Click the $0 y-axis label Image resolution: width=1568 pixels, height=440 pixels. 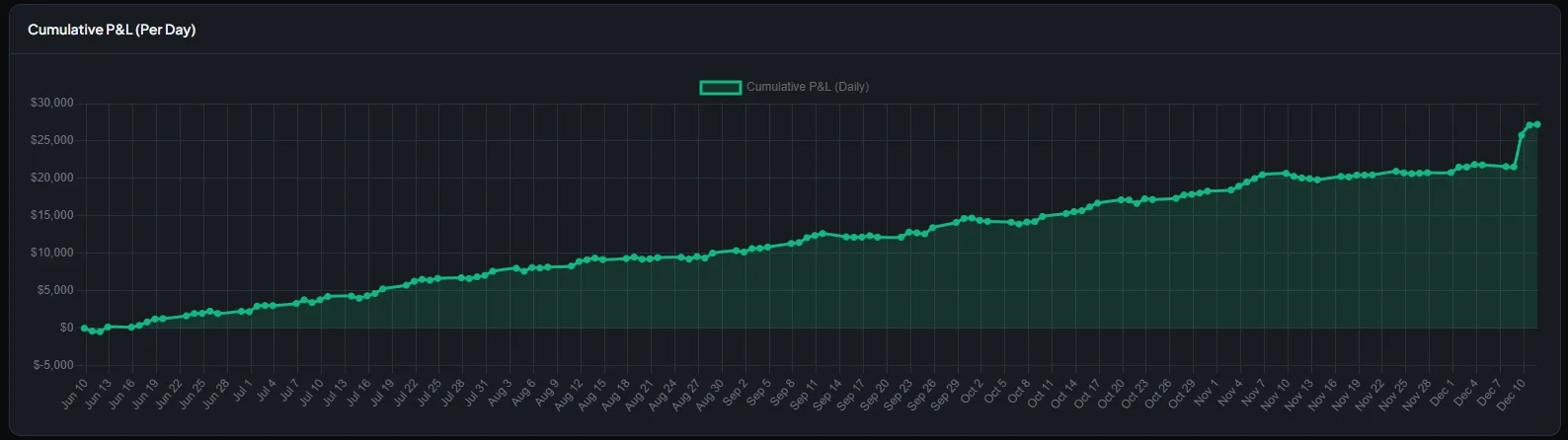tap(66, 328)
